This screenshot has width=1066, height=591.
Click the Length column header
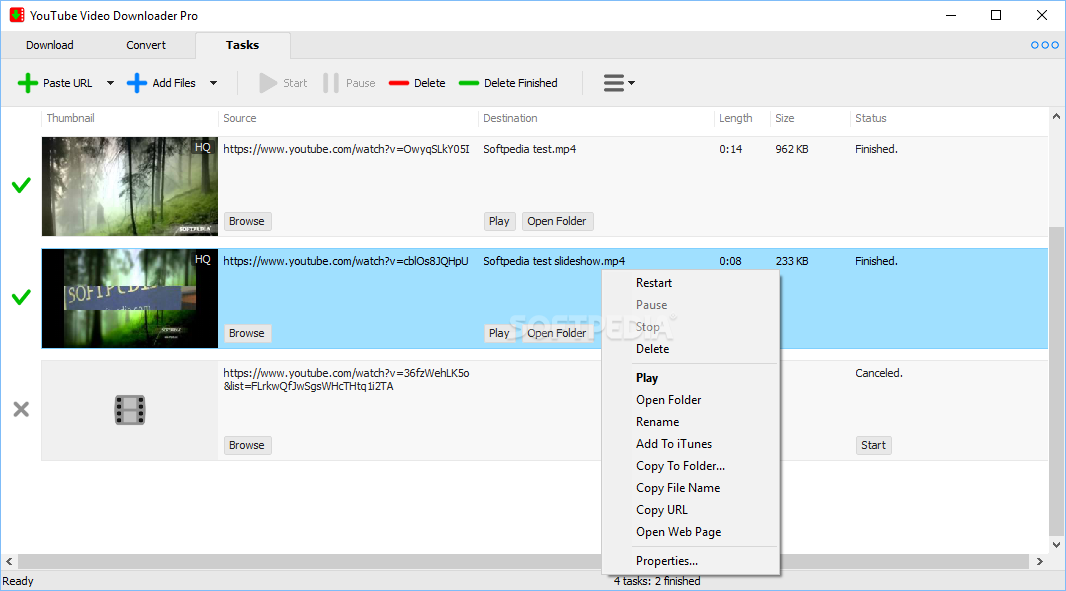pyautogui.click(x=736, y=118)
